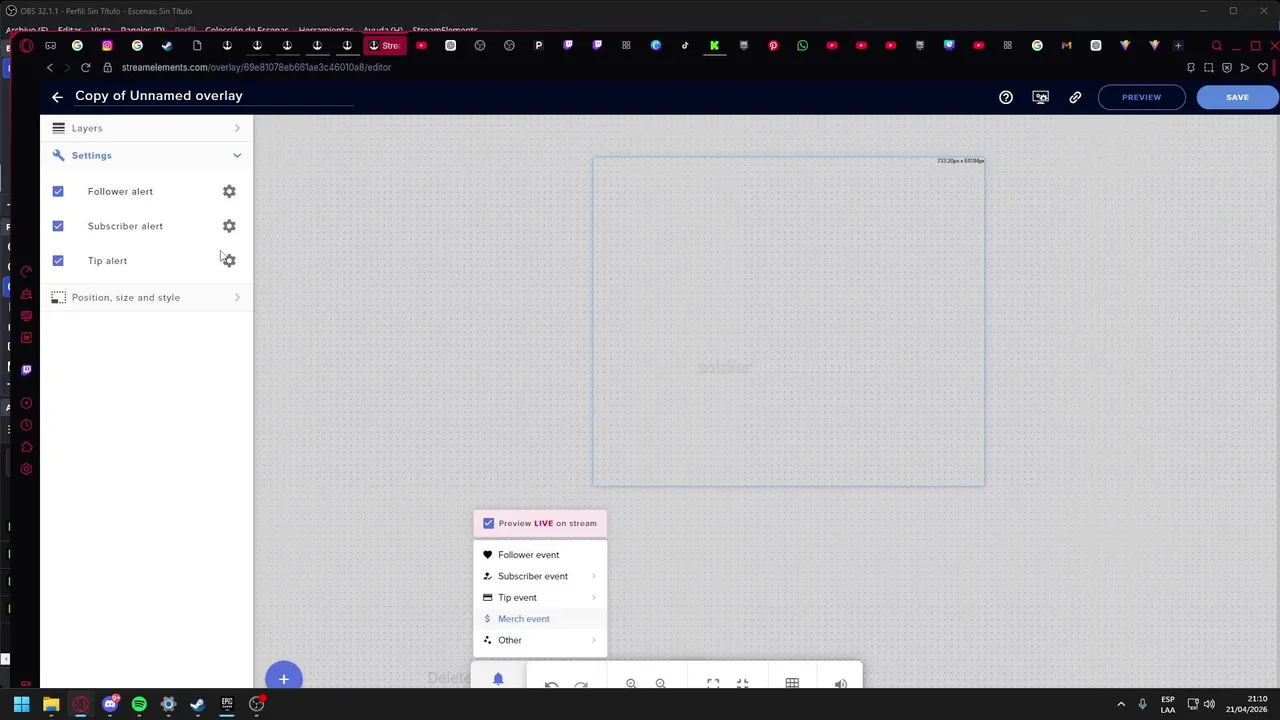Open Discord from taskbar

tap(110, 704)
